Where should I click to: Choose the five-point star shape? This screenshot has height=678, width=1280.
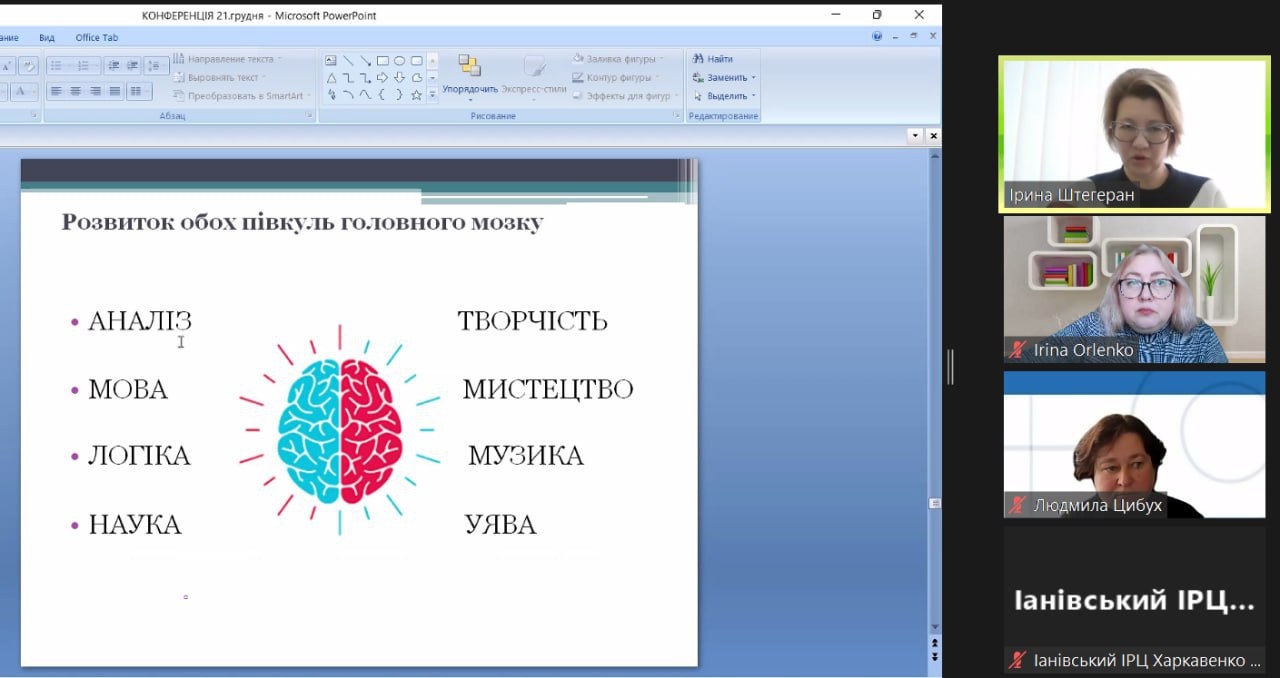point(416,95)
